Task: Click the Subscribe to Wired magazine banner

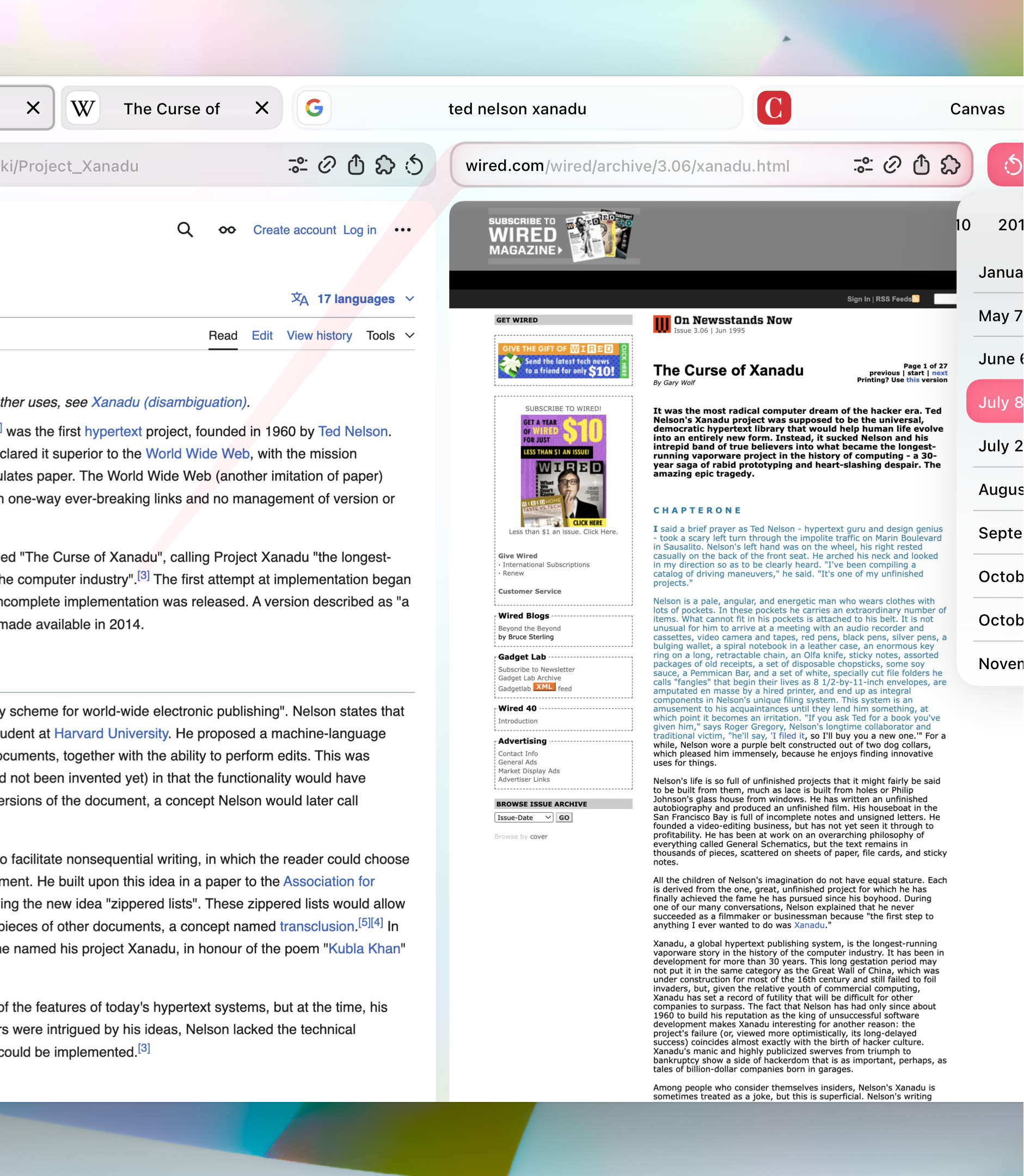Action: pos(563,236)
